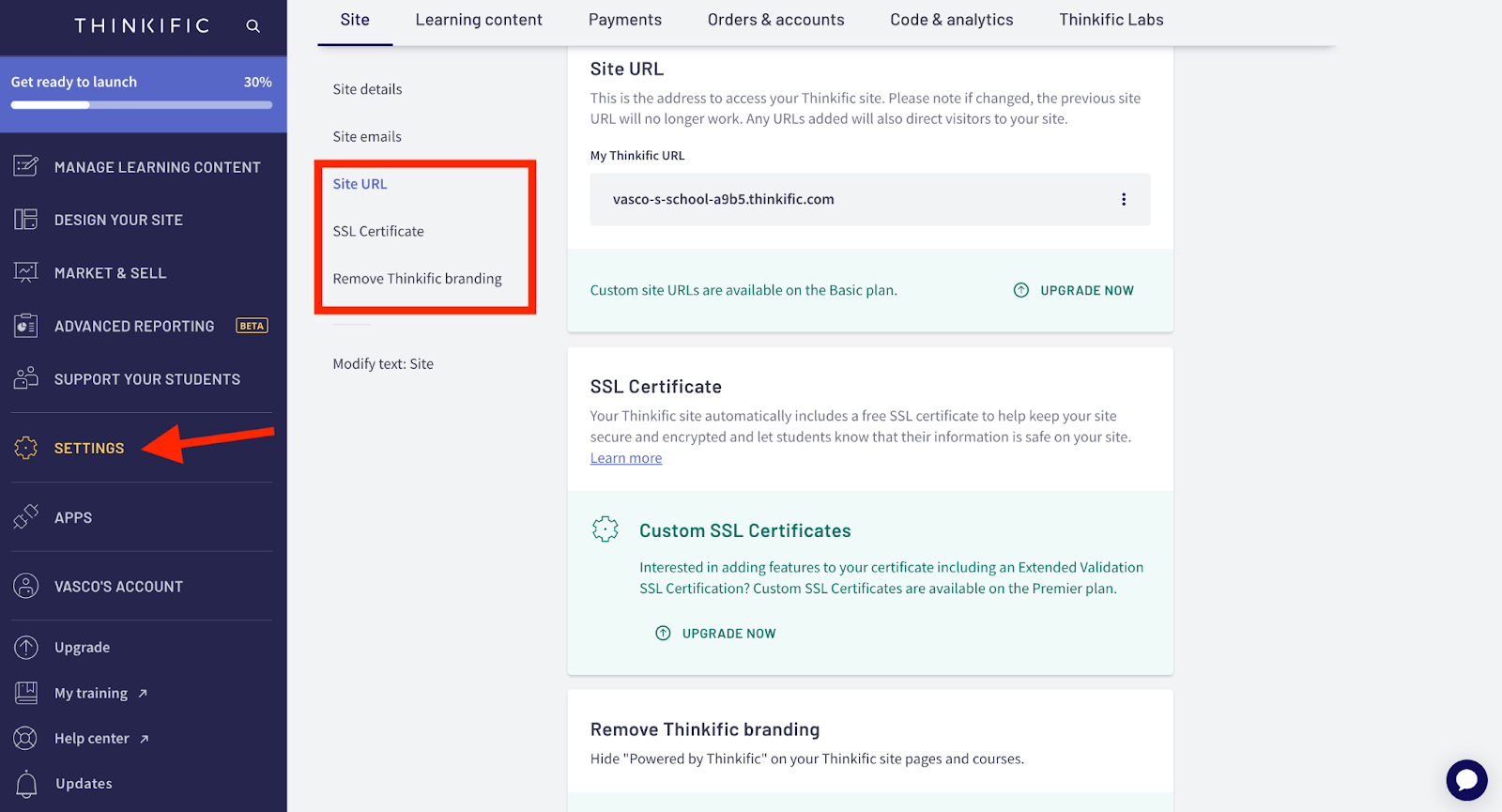Click the BETA badge on Advanced Reporting
Viewport: 1502px width, 812px height.
pyautogui.click(x=252, y=326)
